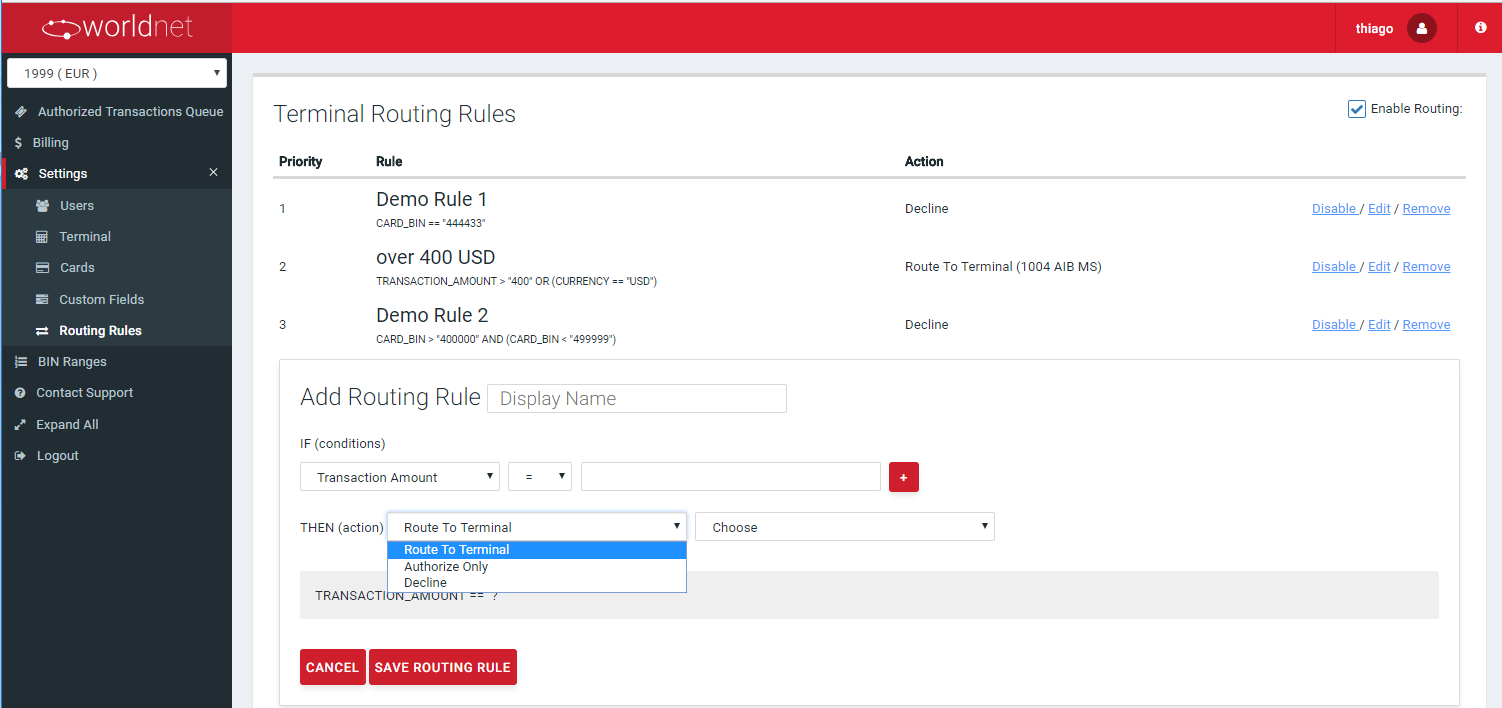Click the Priority column header

301,161
